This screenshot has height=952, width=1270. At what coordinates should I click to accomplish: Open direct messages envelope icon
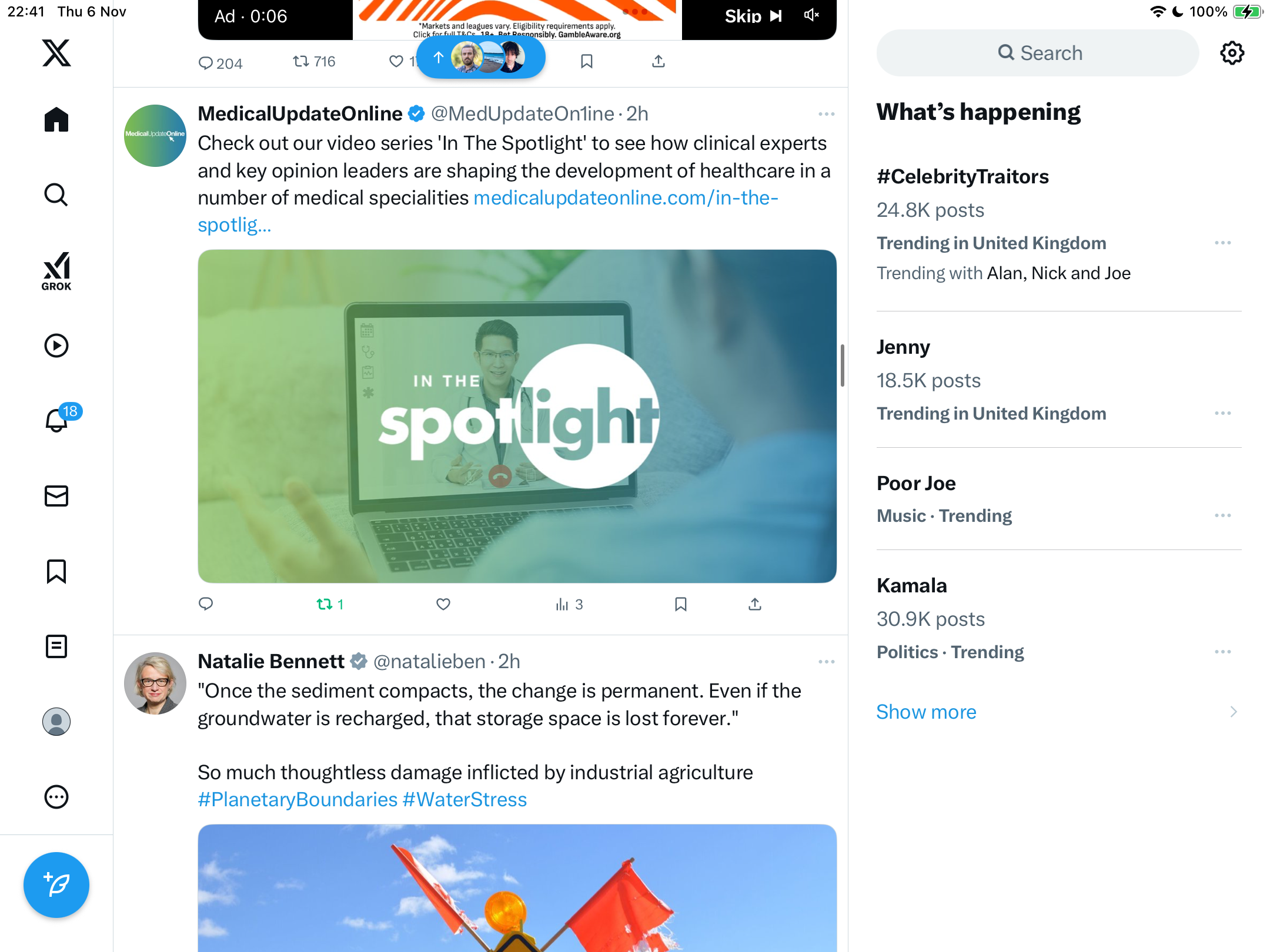click(x=56, y=496)
